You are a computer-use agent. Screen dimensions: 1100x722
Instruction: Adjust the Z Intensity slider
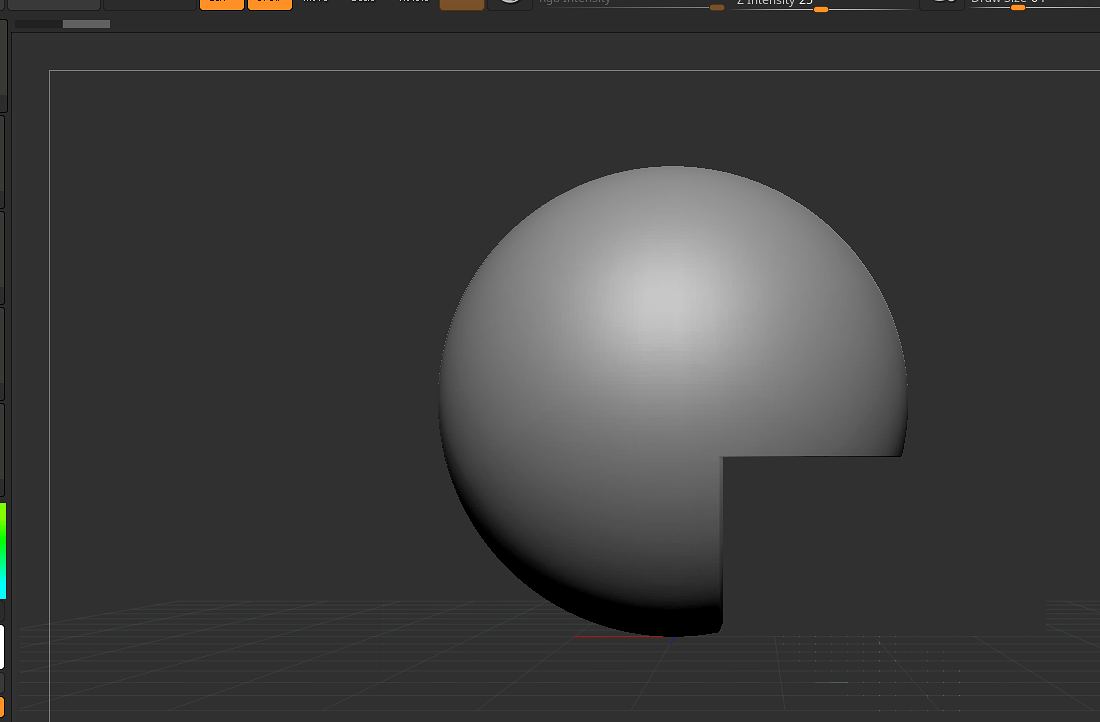821,4
